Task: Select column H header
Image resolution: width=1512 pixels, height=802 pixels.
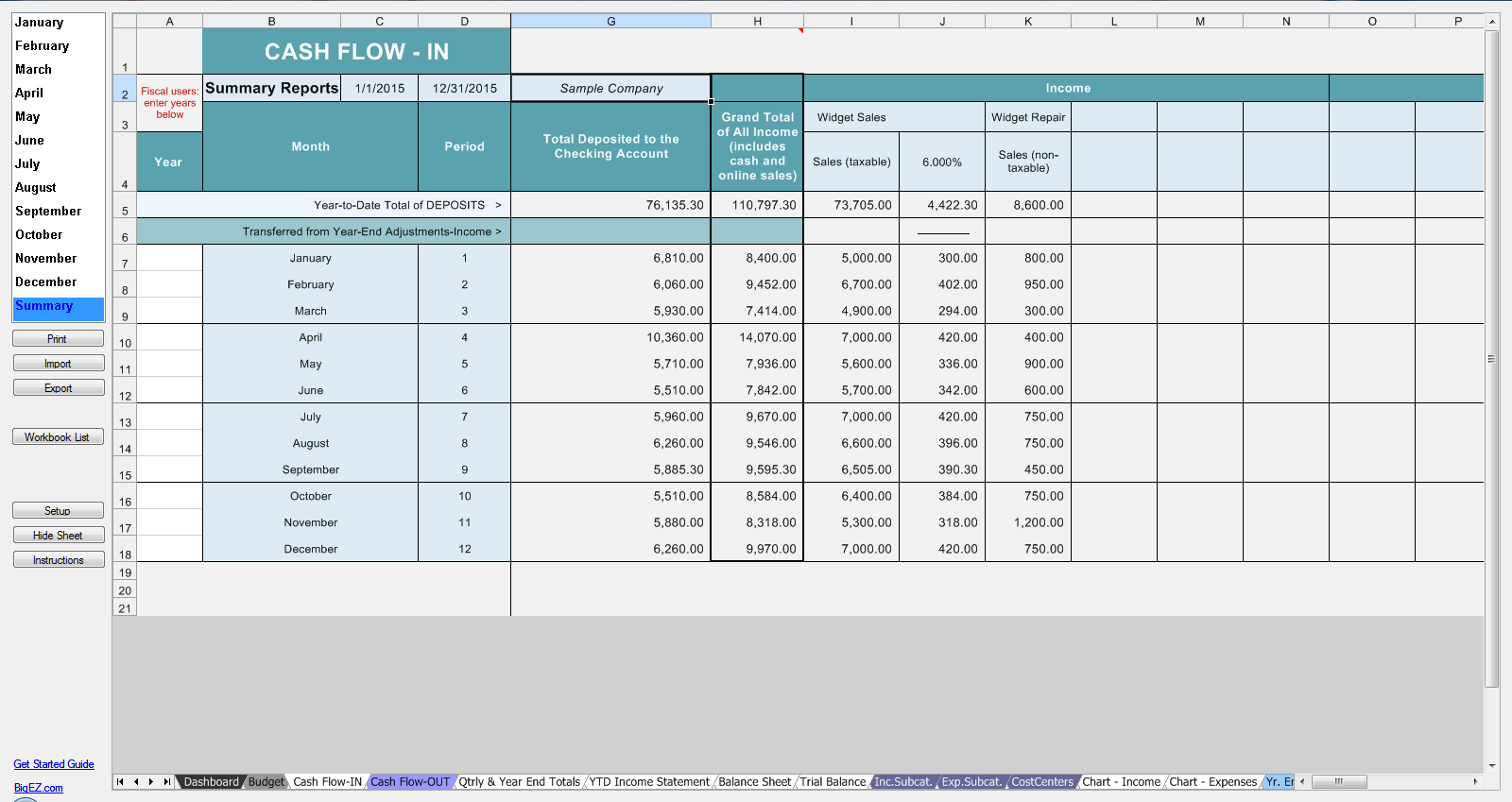Action: [x=758, y=21]
